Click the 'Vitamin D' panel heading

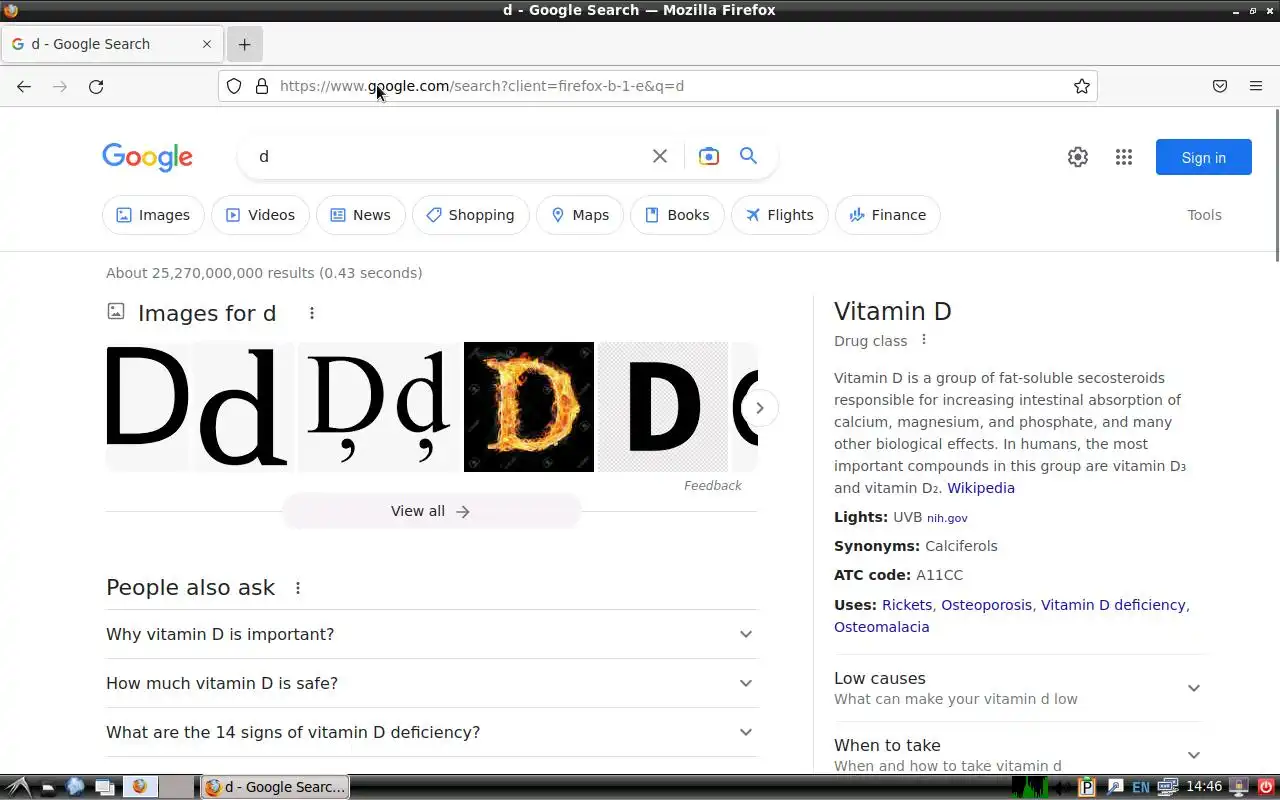893,311
